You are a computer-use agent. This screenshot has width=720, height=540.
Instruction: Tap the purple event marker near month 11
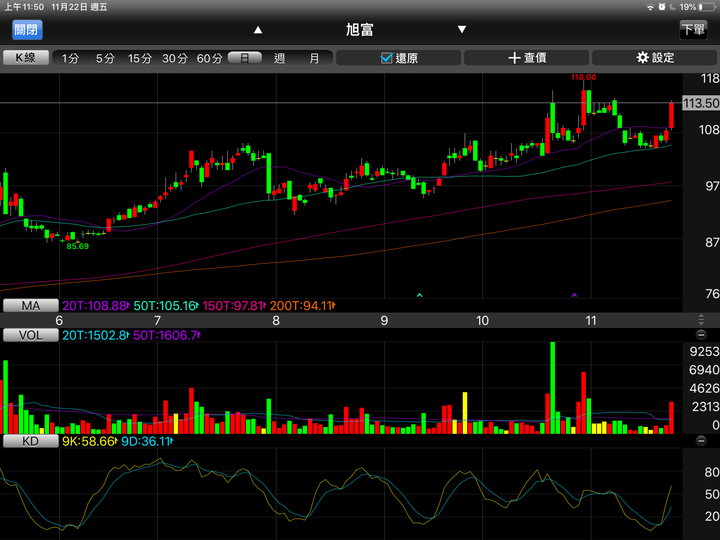(x=574, y=295)
